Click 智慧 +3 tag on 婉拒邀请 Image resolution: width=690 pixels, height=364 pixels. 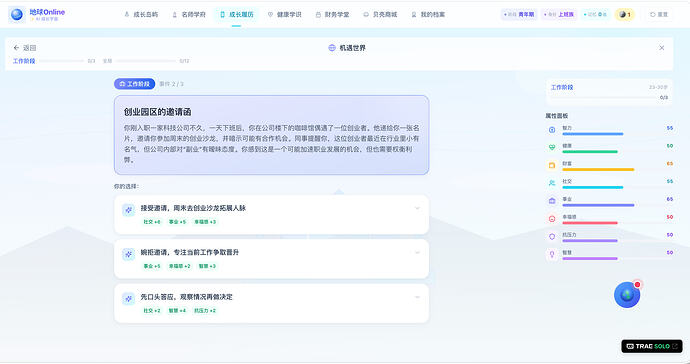(x=207, y=266)
